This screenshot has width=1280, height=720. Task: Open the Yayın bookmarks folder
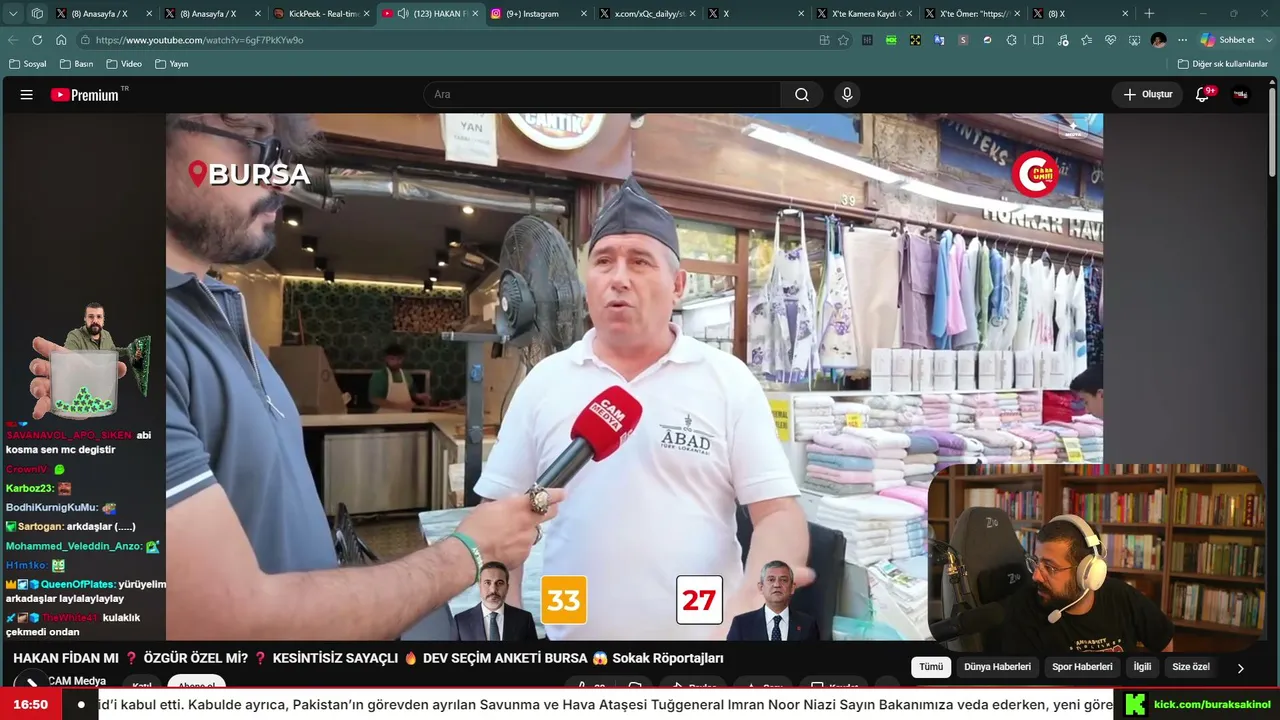(x=172, y=64)
